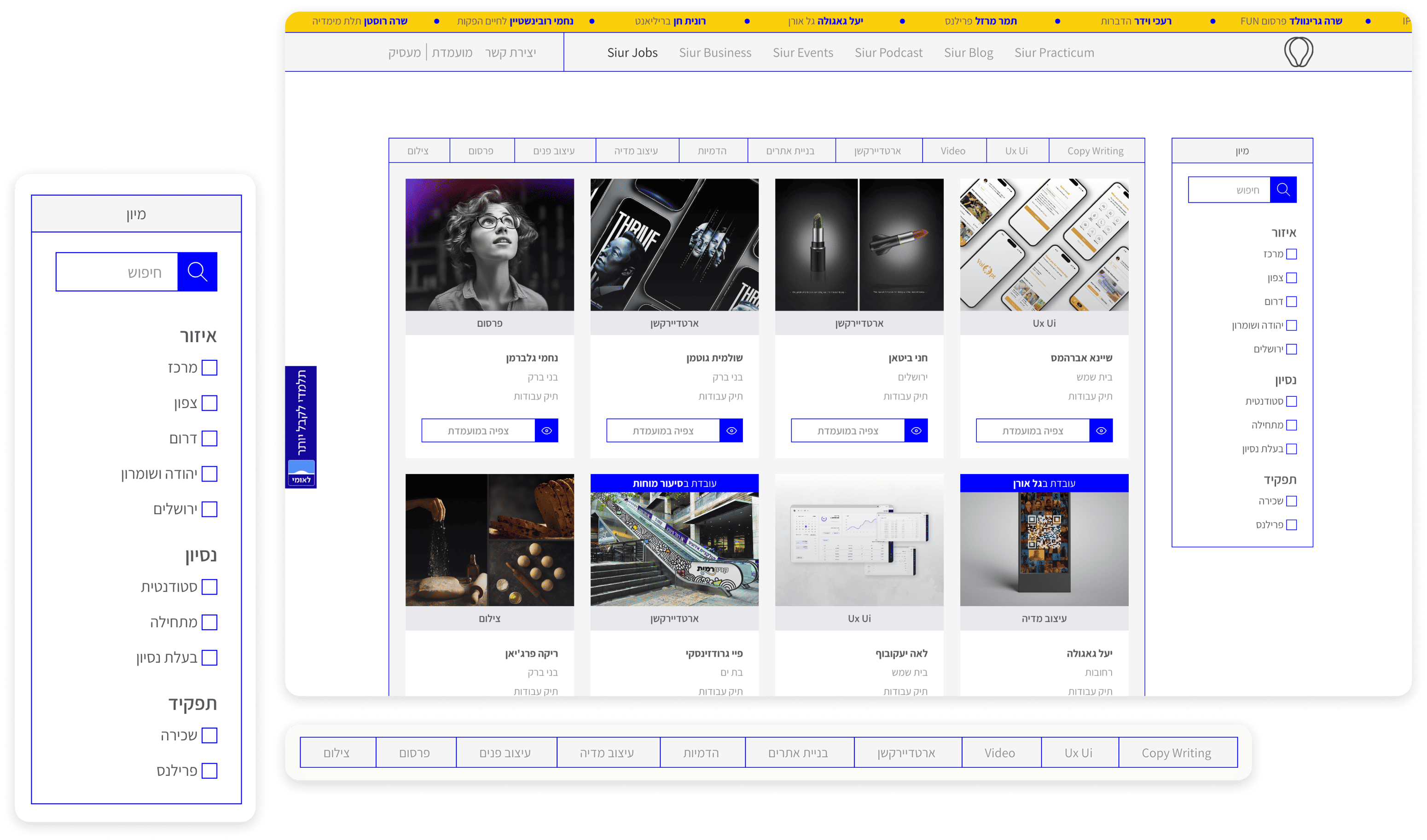
Task: Toggle סטודנטית checkbox in right sidebar
Action: click(x=1291, y=401)
